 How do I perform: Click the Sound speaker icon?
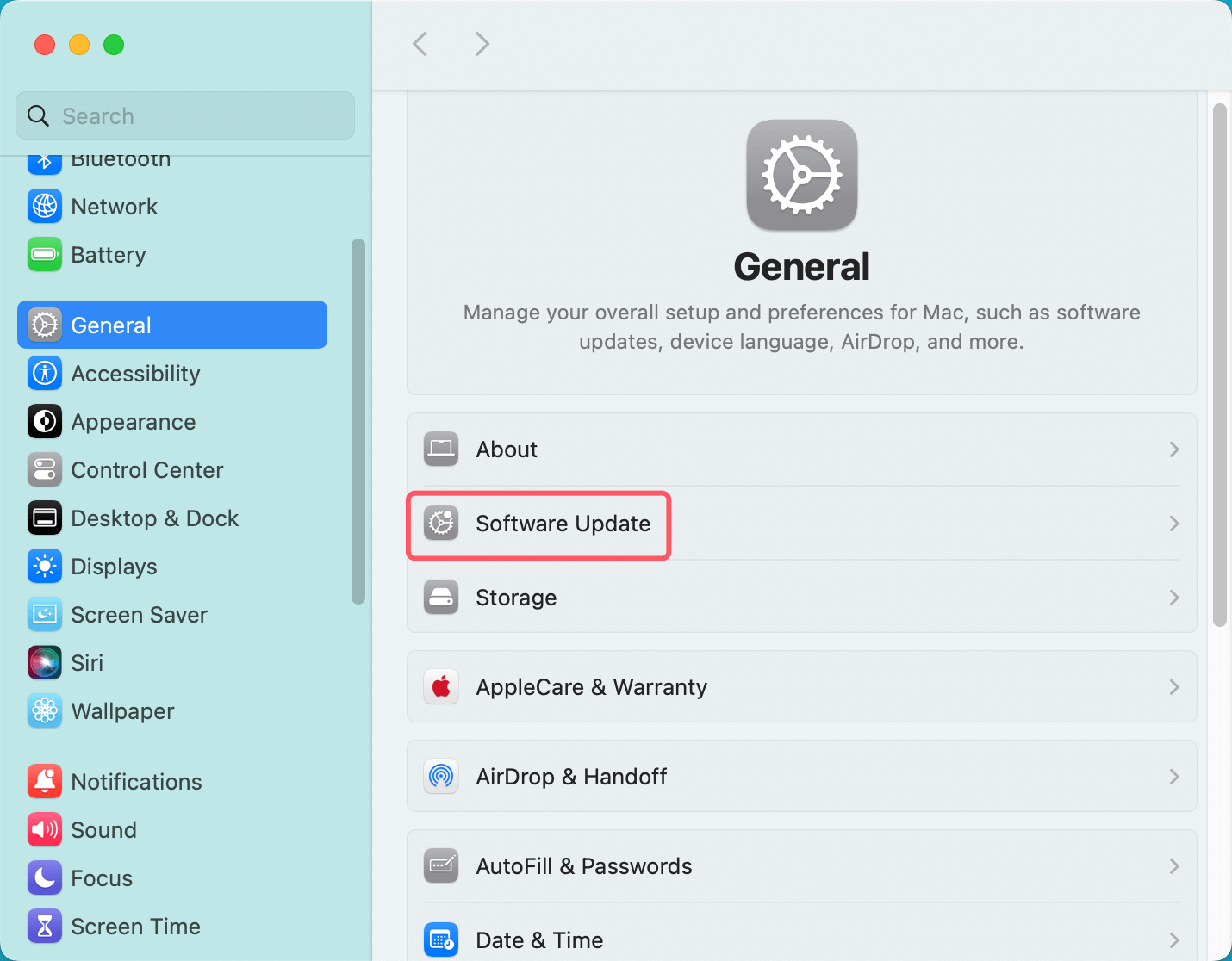(45, 830)
